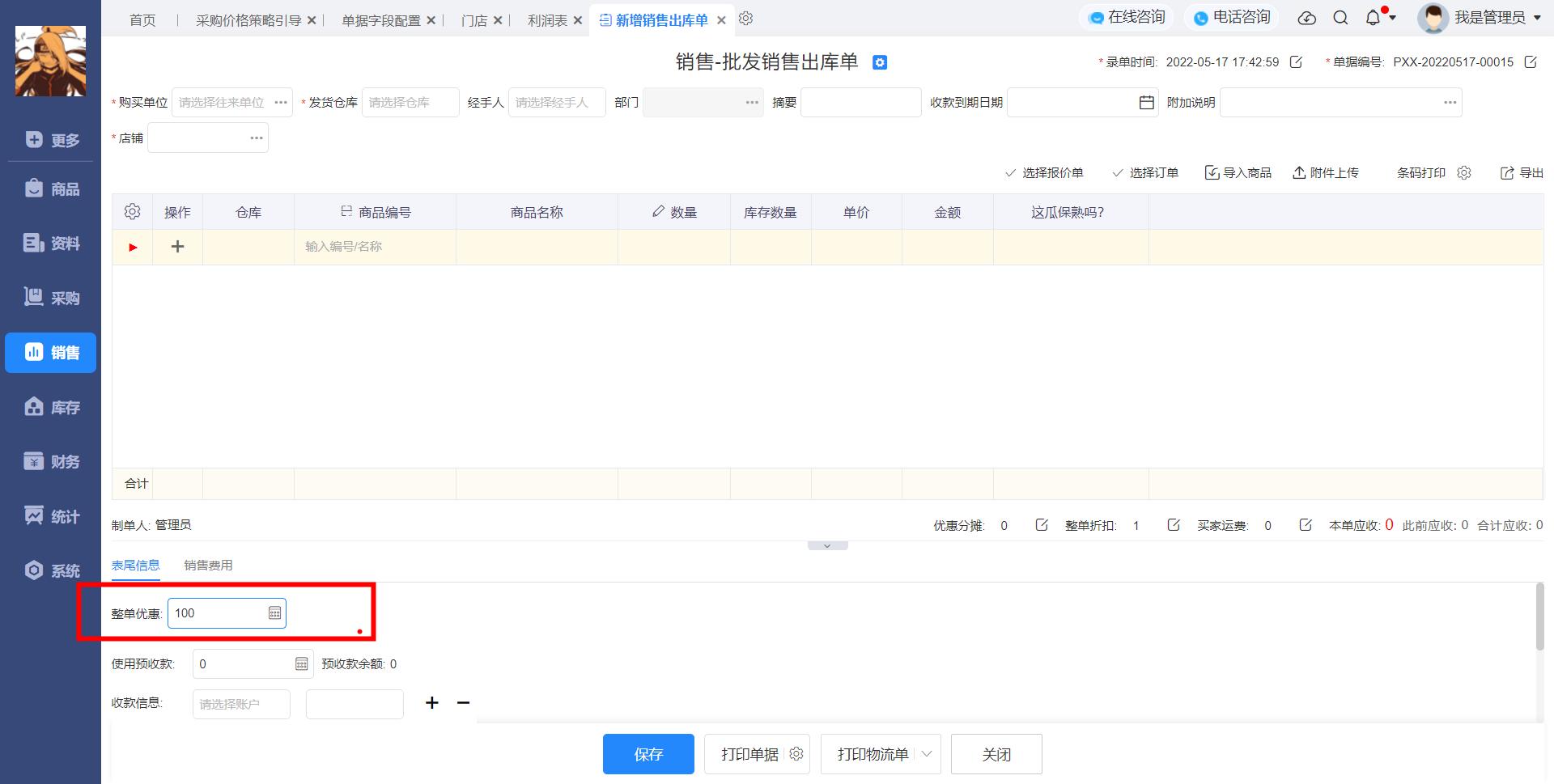Click calculator icon in 整单优惠 field
Screen dimensions: 1554x784
(275, 613)
